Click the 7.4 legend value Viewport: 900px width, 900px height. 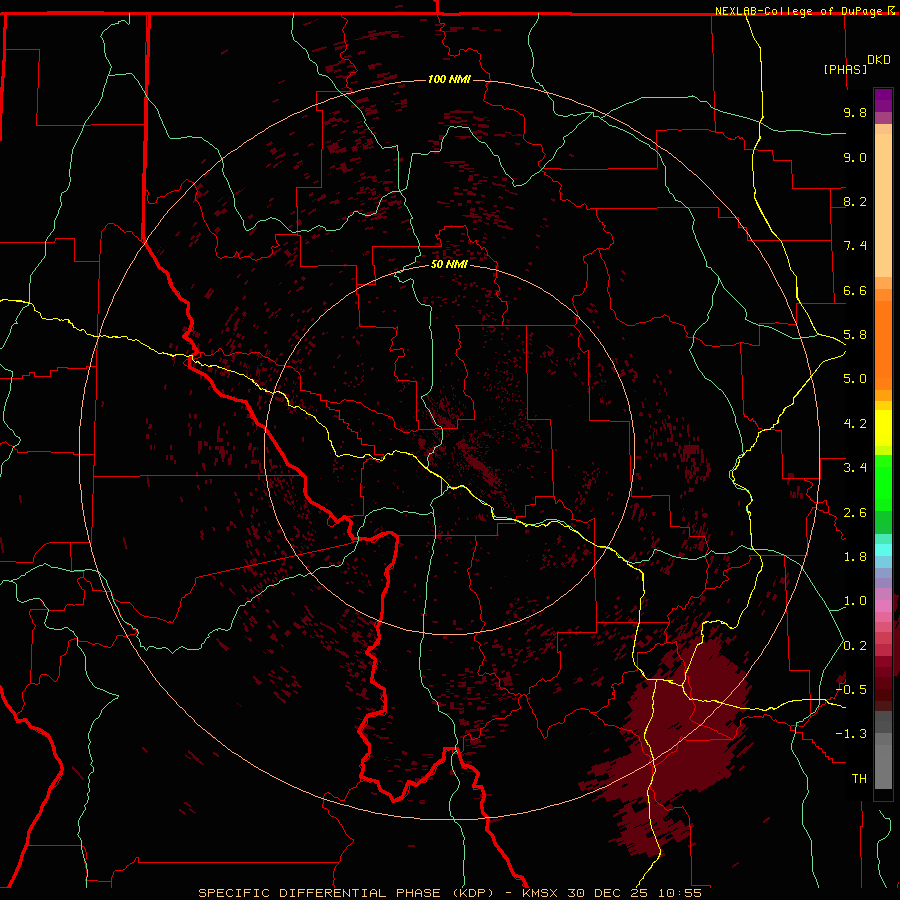point(855,246)
